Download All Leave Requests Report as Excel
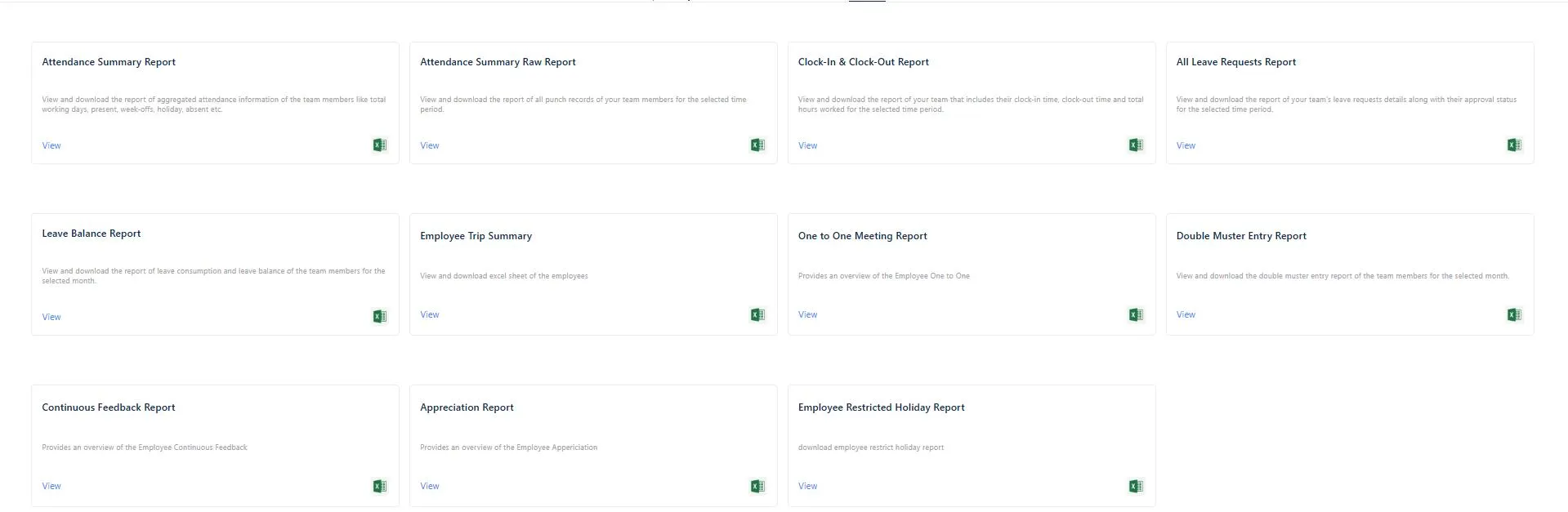 (1514, 145)
